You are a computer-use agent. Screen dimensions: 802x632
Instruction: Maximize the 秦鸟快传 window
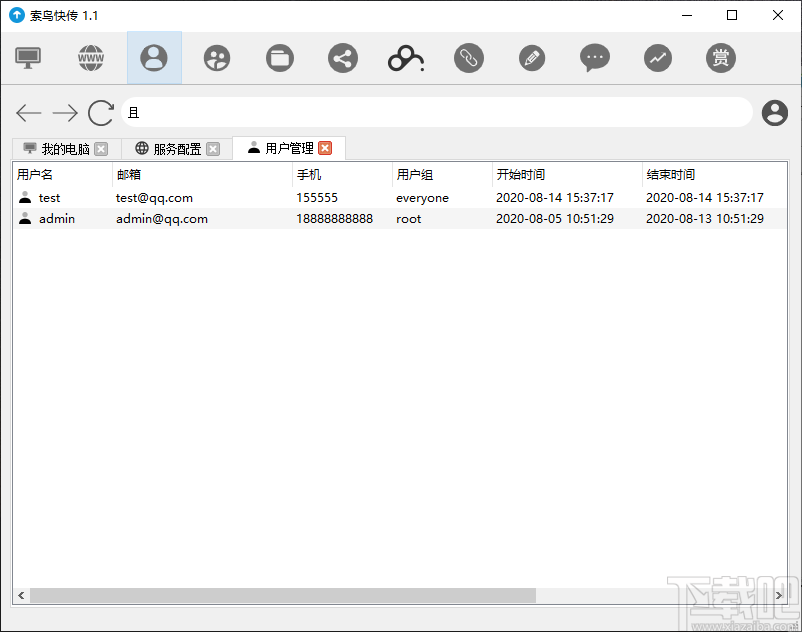tap(732, 15)
